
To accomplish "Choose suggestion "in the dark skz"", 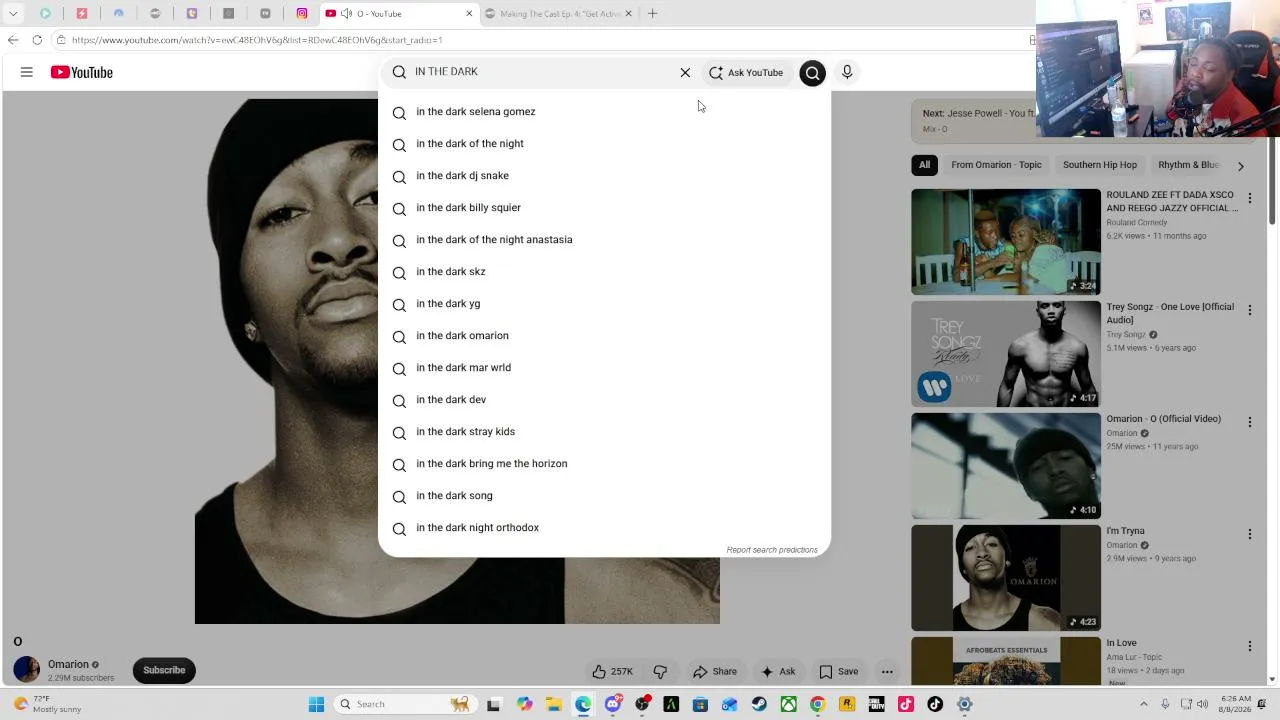I will click(x=604, y=272).
